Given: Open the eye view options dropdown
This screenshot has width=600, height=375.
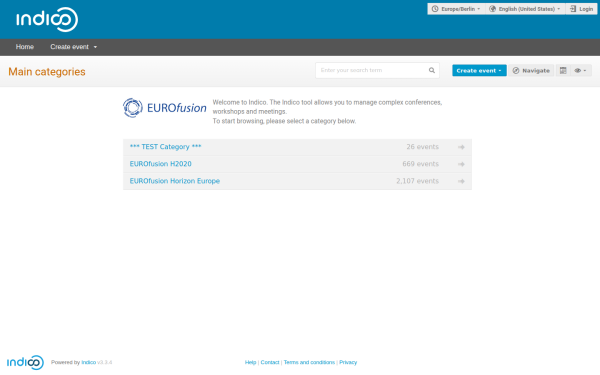Looking at the screenshot, I should pos(580,70).
